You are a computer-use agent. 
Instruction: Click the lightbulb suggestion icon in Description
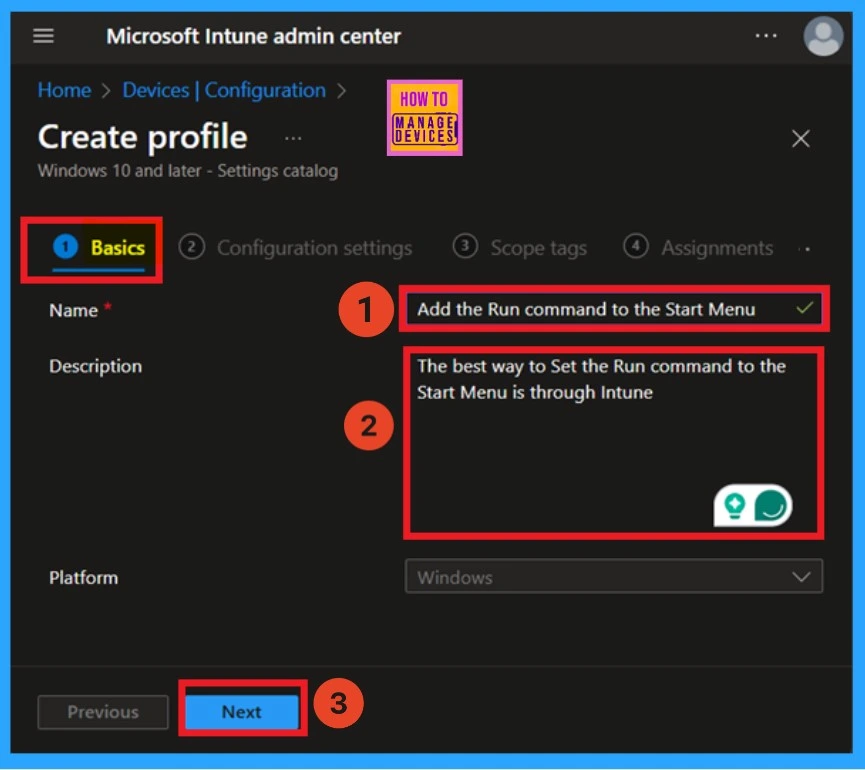click(x=734, y=506)
